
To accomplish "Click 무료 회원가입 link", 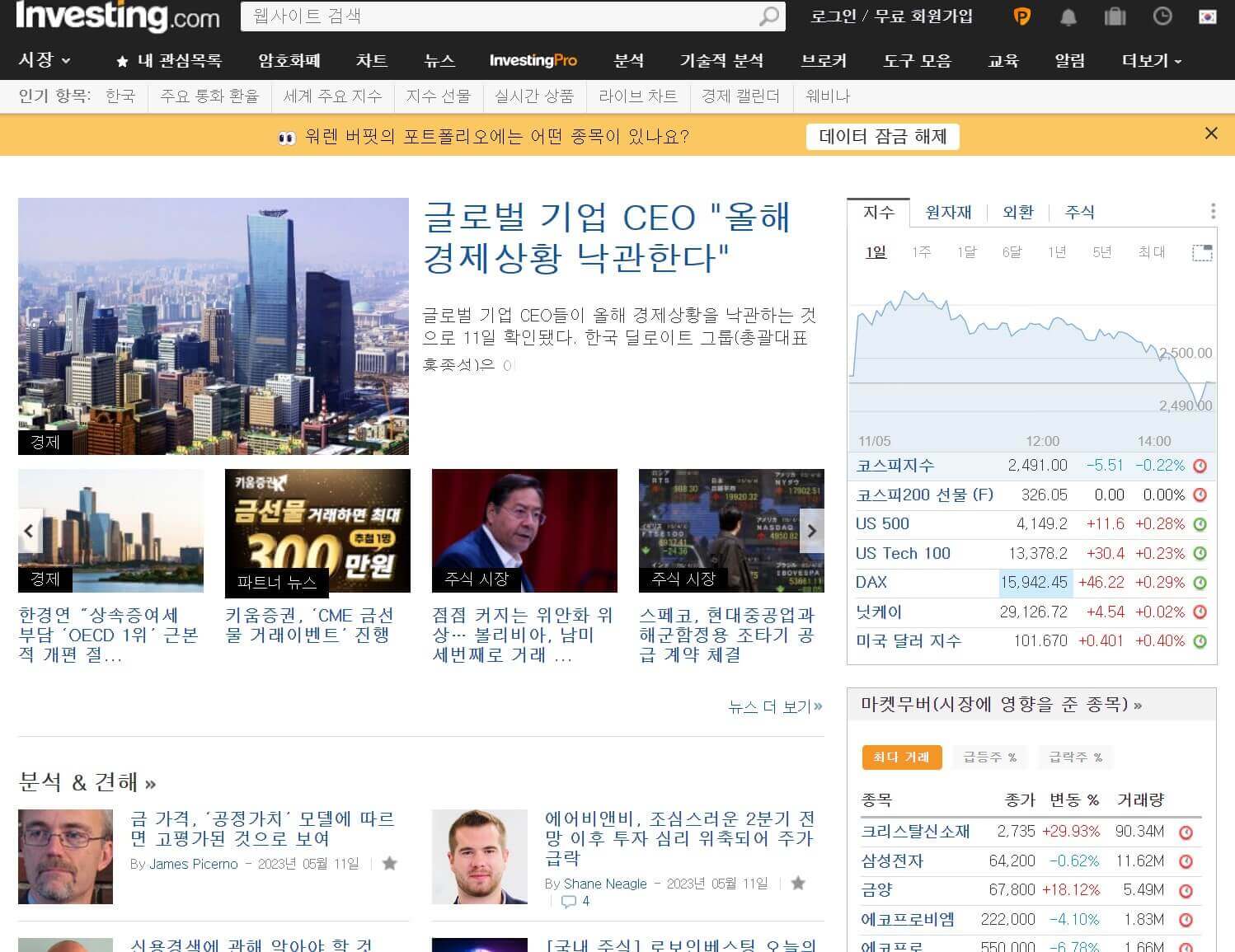I will (x=923, y=16).
